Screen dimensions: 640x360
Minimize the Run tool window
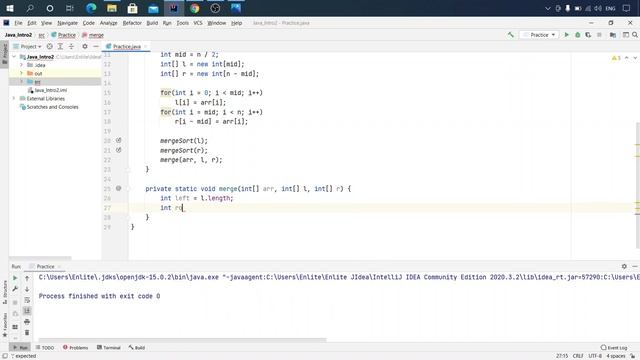coord(635,266)
